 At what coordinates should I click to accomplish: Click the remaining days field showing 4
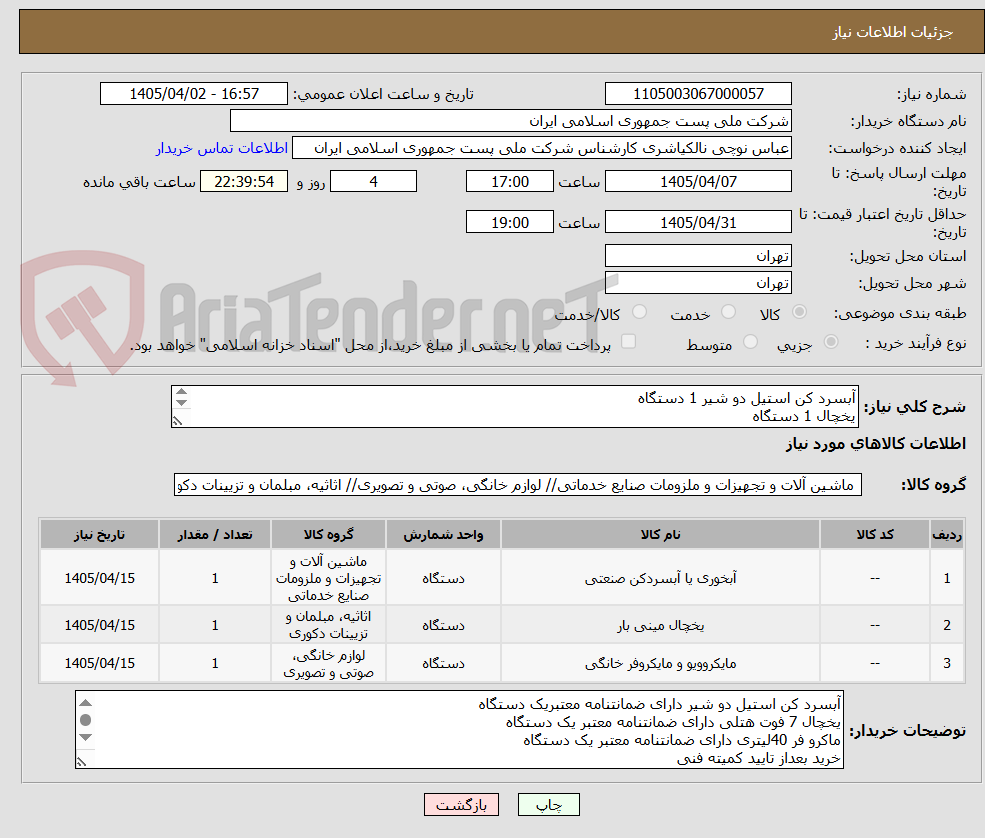tap(373, 182)
